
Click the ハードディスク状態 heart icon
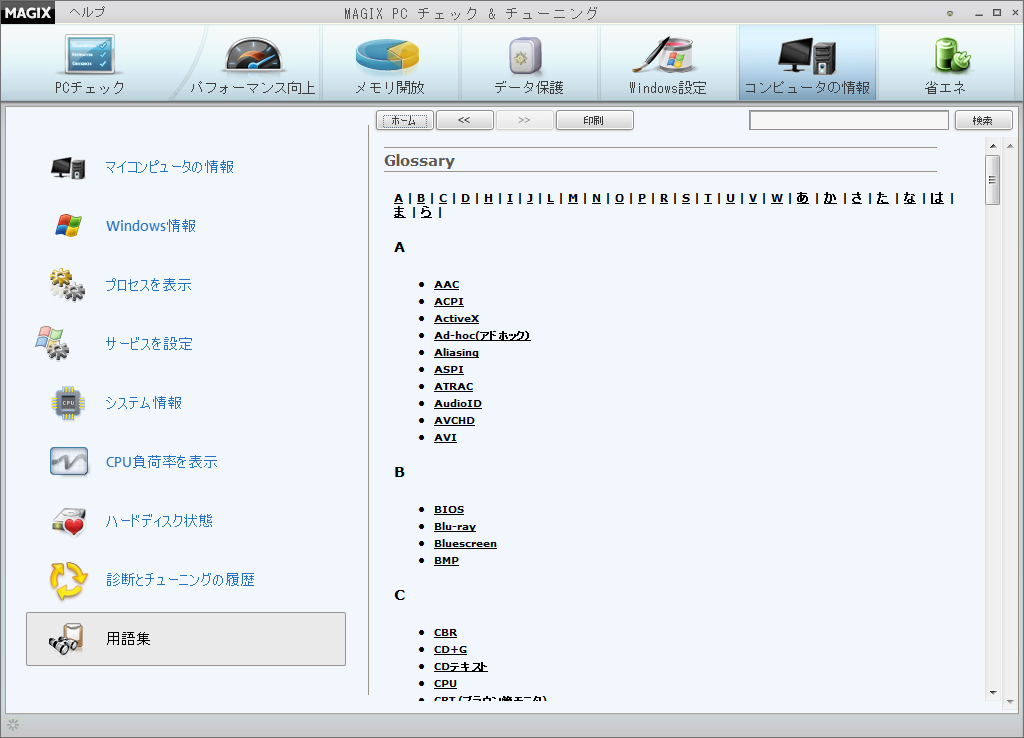69,521
